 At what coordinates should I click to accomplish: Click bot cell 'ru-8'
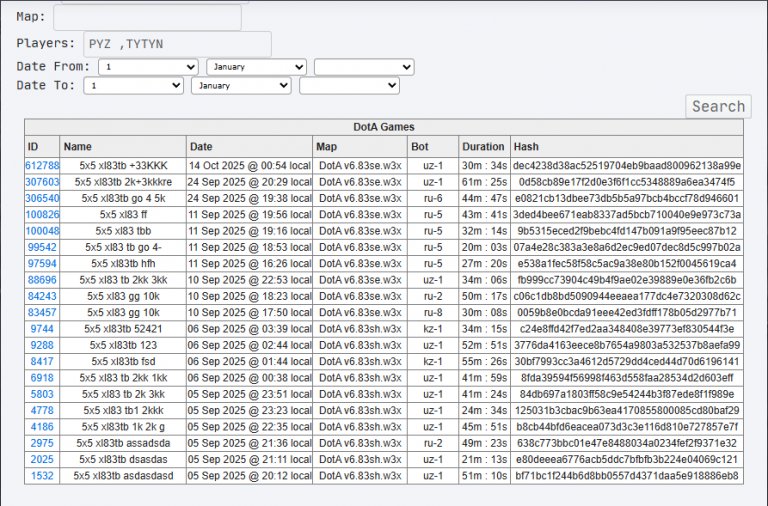pyautogui.click(x=433, y=313)
